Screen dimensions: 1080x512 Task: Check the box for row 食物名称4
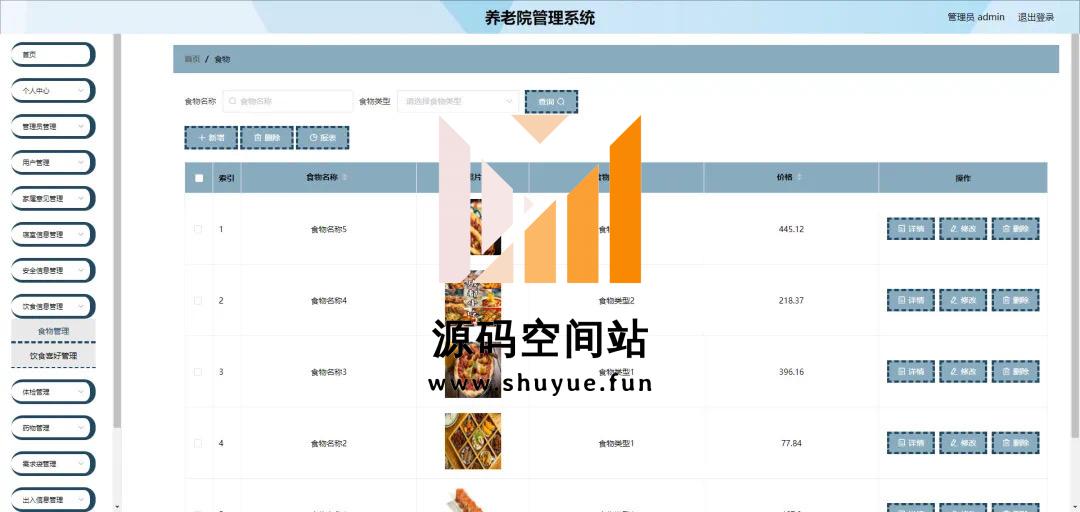[198, 300]
